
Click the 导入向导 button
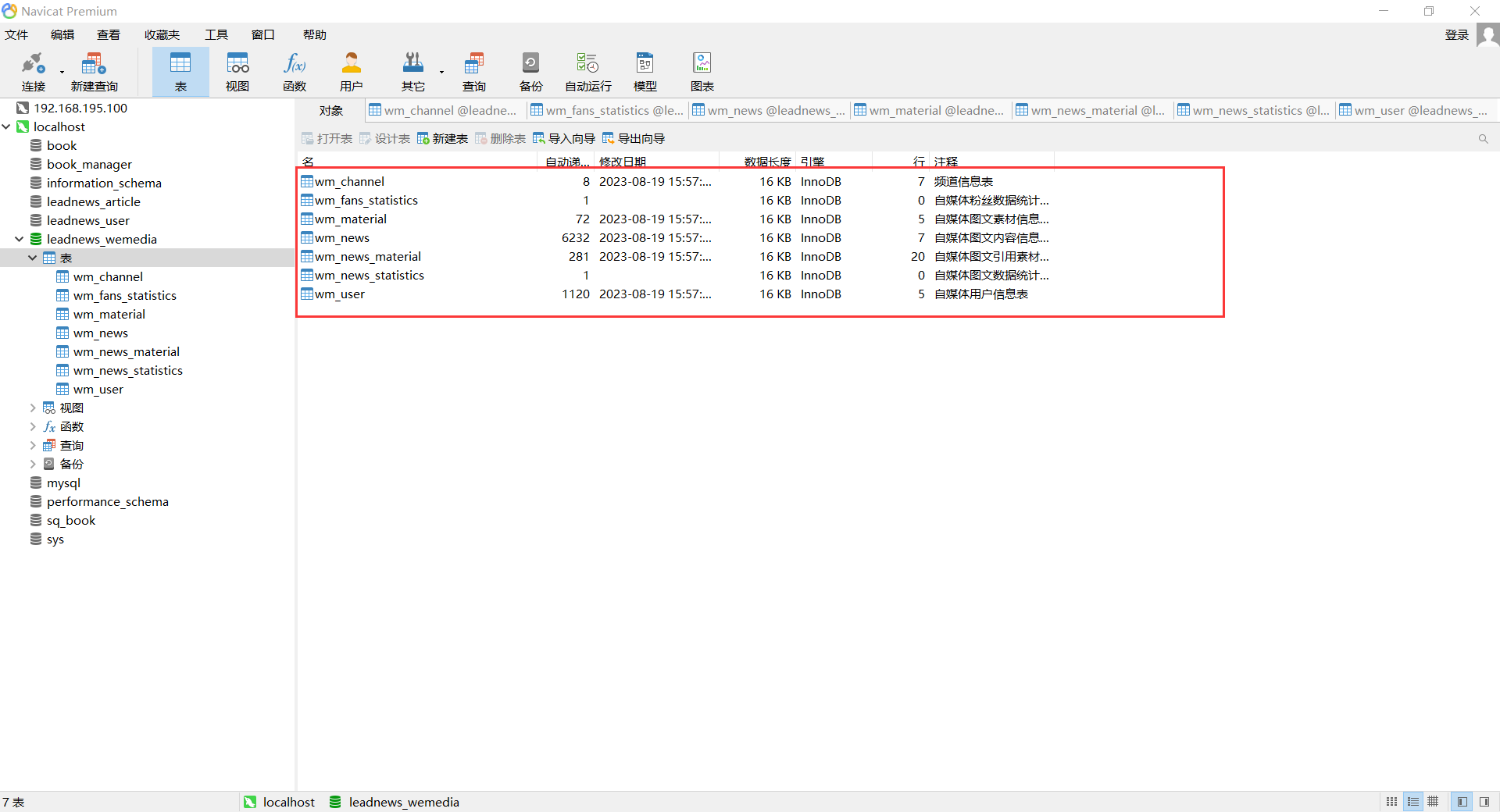pos(563,138)
